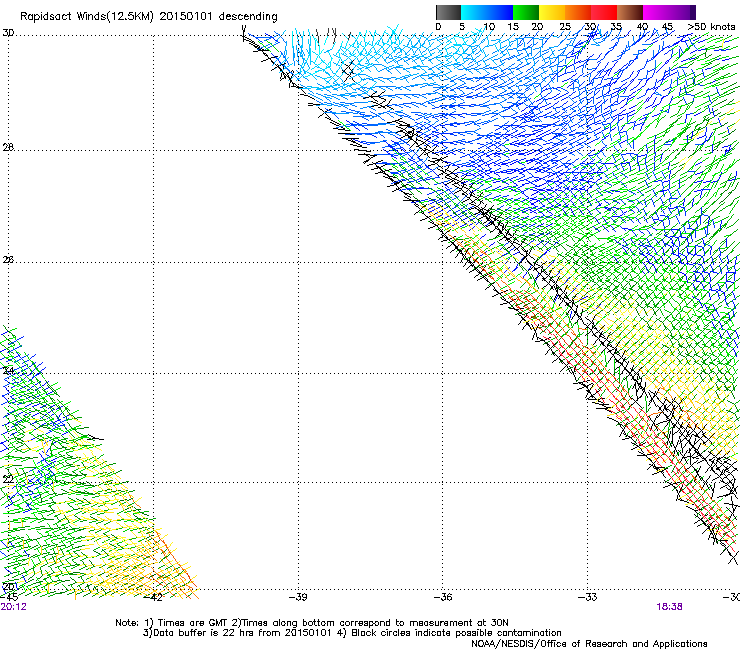
Task: Click the '35' legend scale label
Action: 616,26
